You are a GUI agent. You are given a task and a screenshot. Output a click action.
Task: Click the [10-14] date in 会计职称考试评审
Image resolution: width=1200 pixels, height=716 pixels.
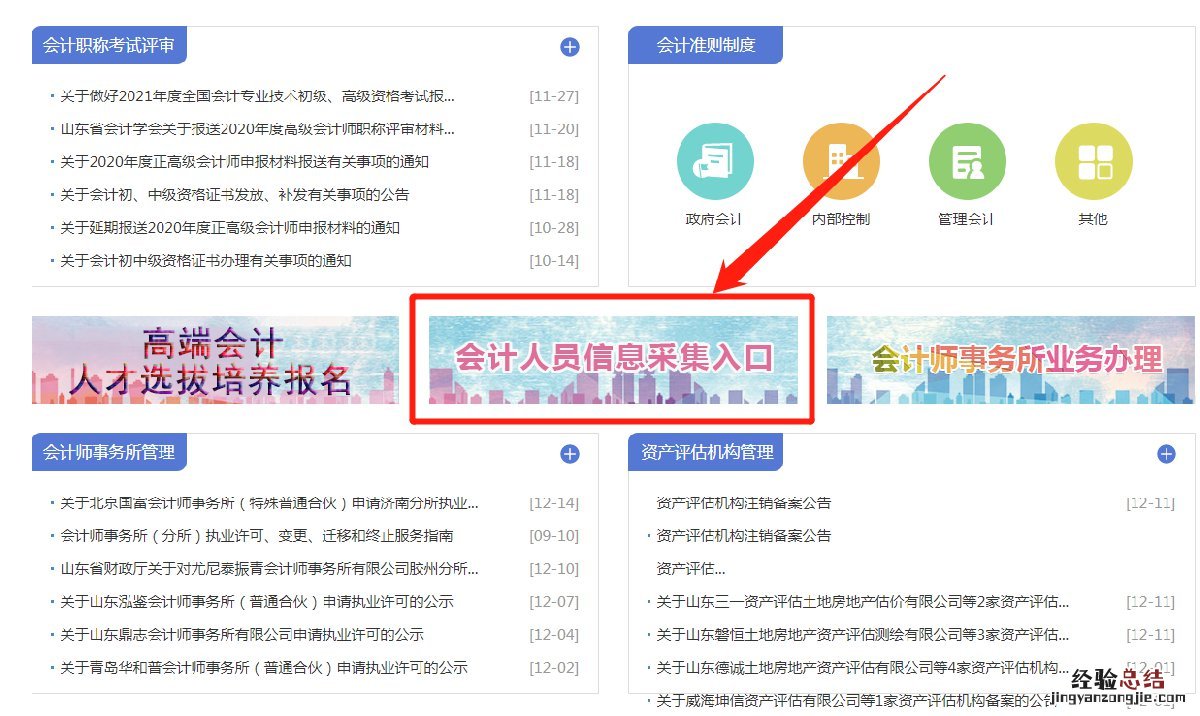pos(554,261)
